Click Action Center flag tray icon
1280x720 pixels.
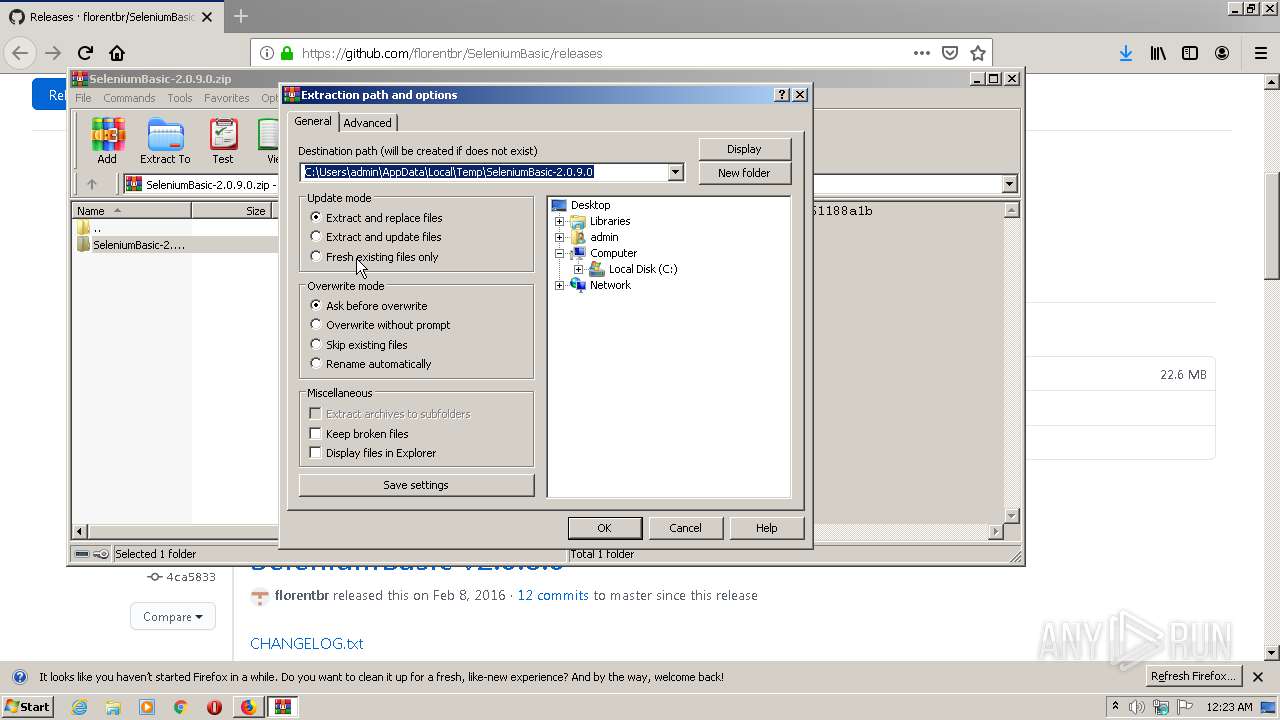pos(1185,707)
